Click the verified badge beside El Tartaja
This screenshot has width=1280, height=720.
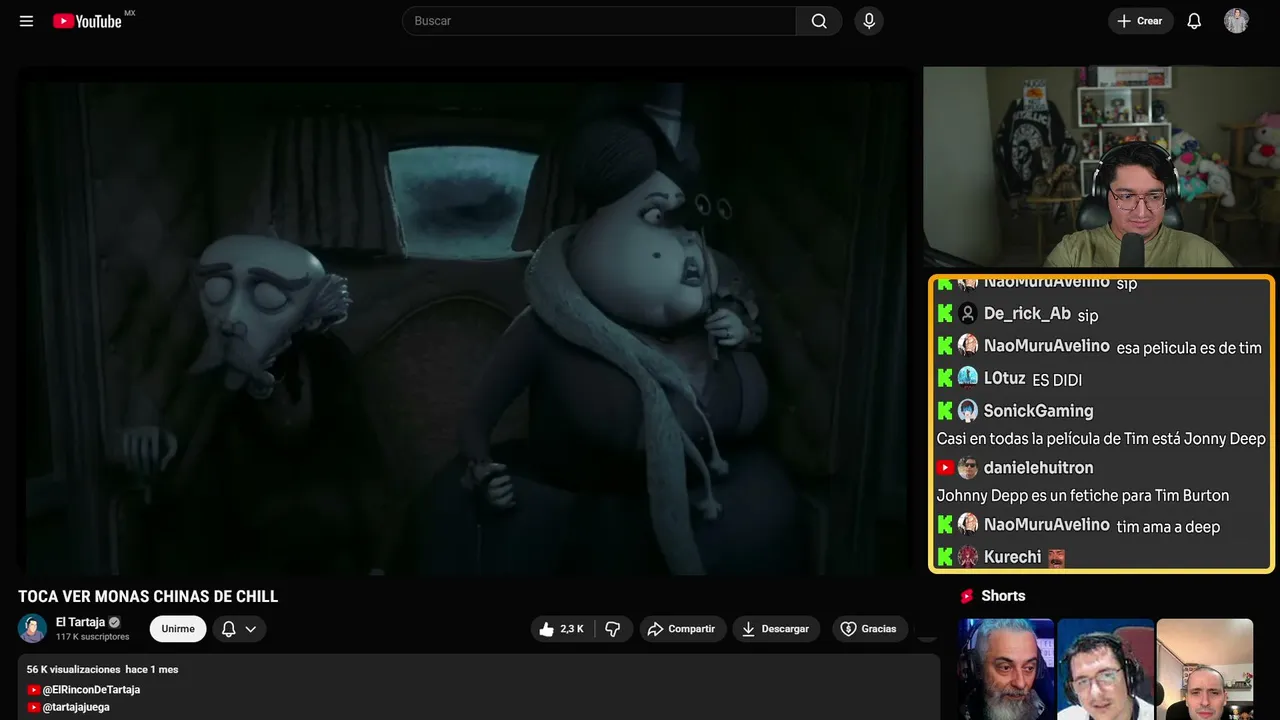point(115,622)
